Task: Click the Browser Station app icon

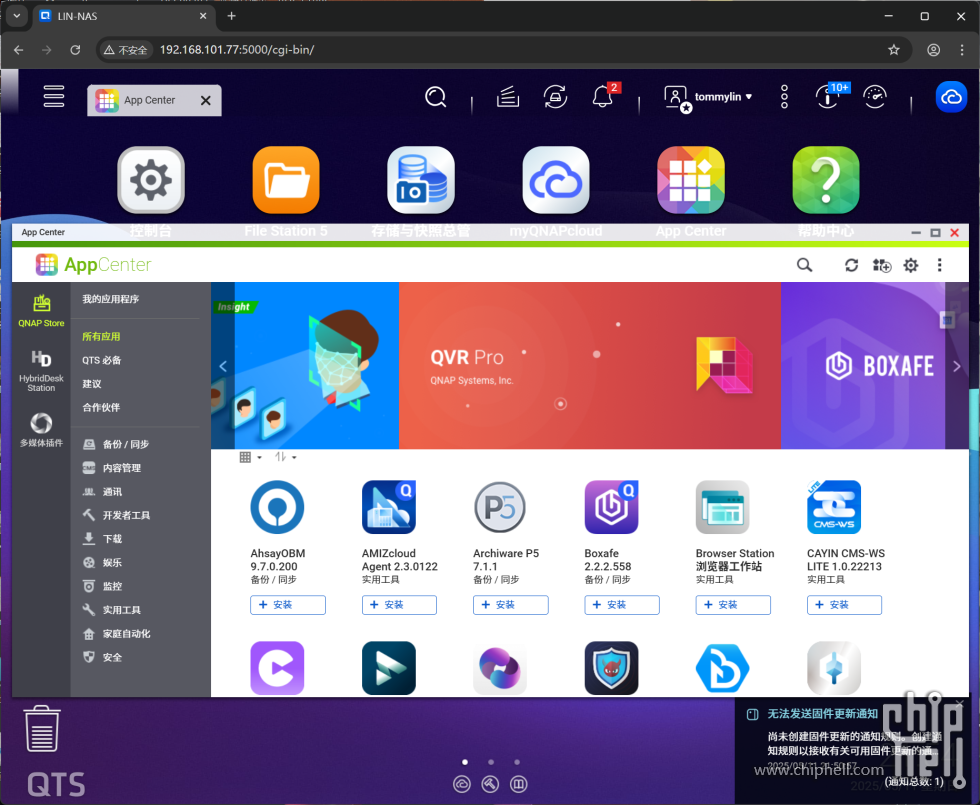Action: (722, 507)
